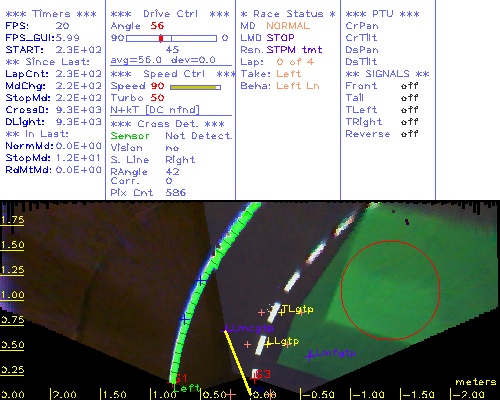Click the Sensor Not Detect. value
This screenshot has width=500, height=400.
(x=199, y=136)
